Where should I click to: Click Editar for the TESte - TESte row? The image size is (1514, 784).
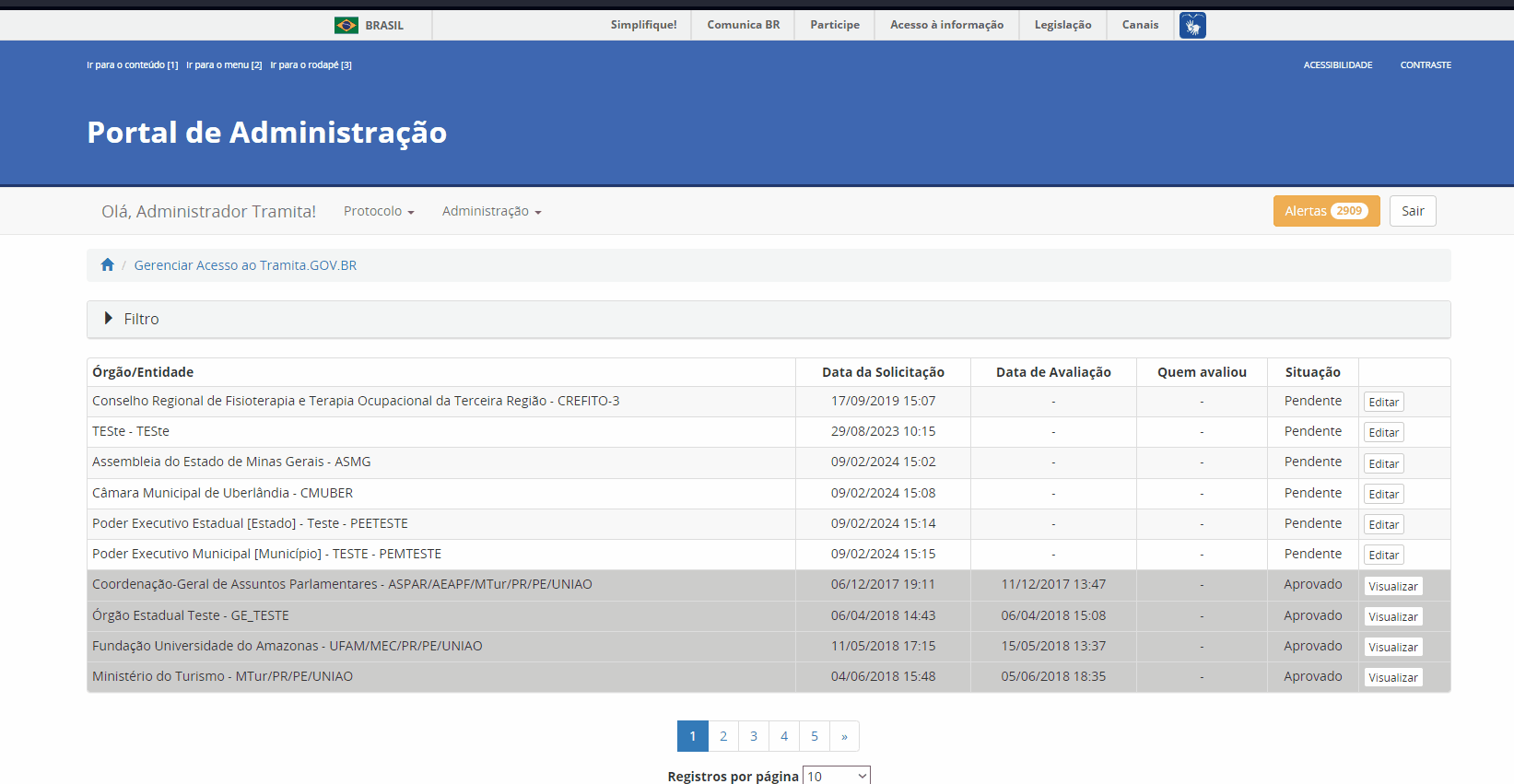coord(1383,432)
